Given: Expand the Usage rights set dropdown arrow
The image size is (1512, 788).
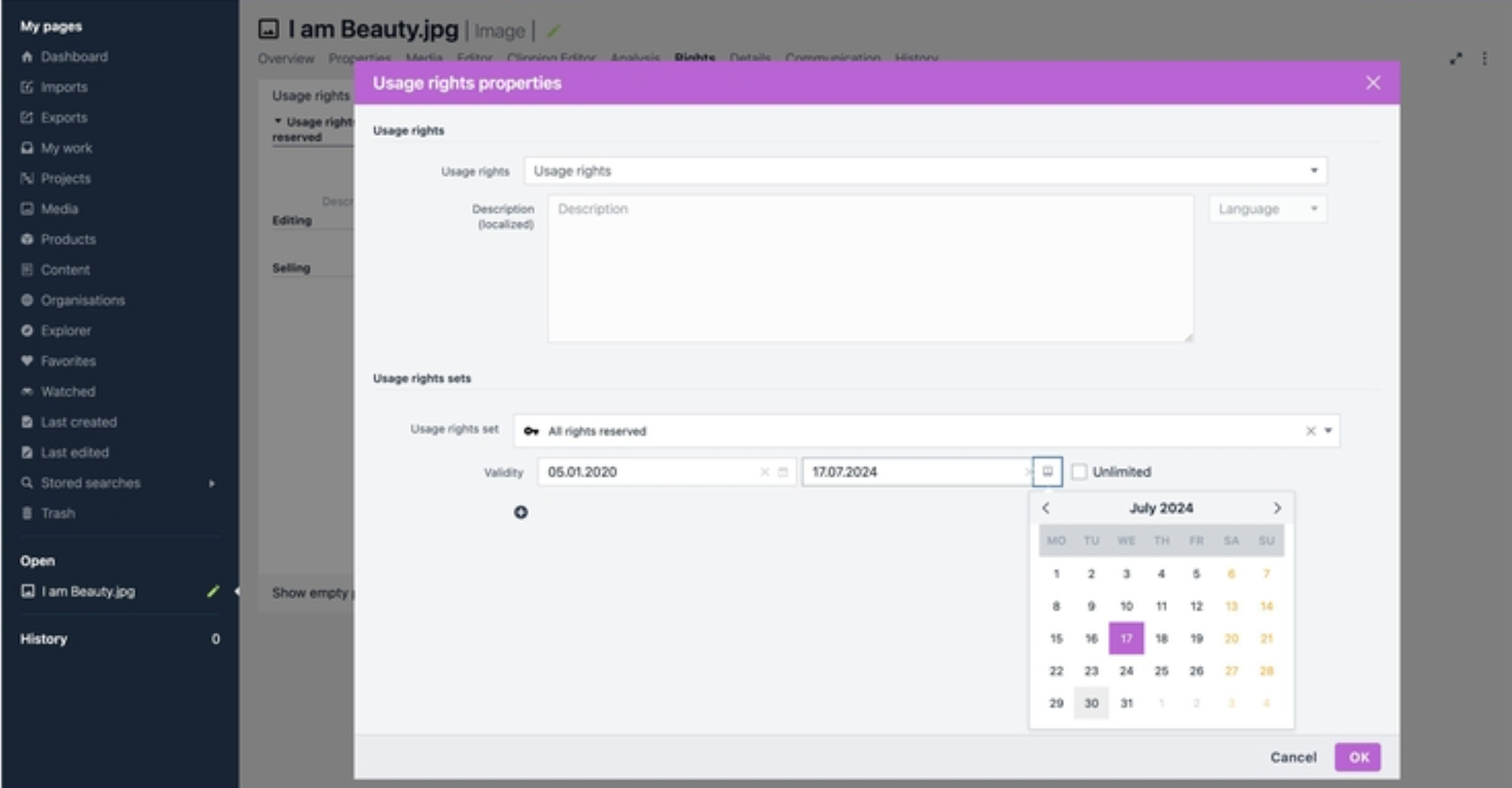Looking at the screenshot, I should click(x=1328, y=431).
